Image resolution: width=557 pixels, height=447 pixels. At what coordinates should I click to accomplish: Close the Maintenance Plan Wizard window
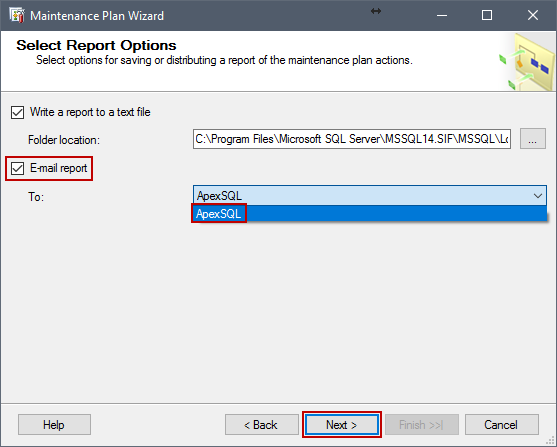pyautogui.click(x=532, y=15)
